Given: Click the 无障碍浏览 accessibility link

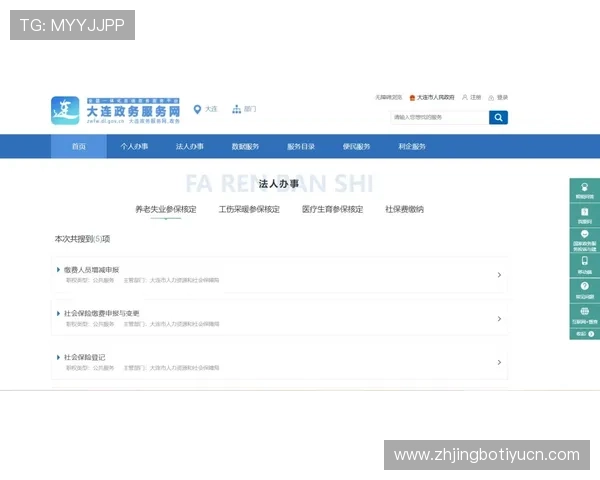Looking at the screenshot, I should point(388,98).
